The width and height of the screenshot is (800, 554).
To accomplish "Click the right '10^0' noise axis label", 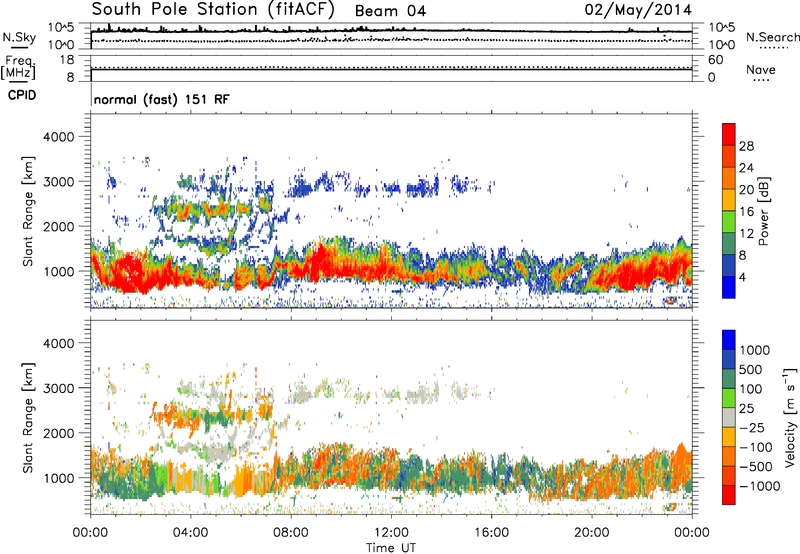I will 721,45.
